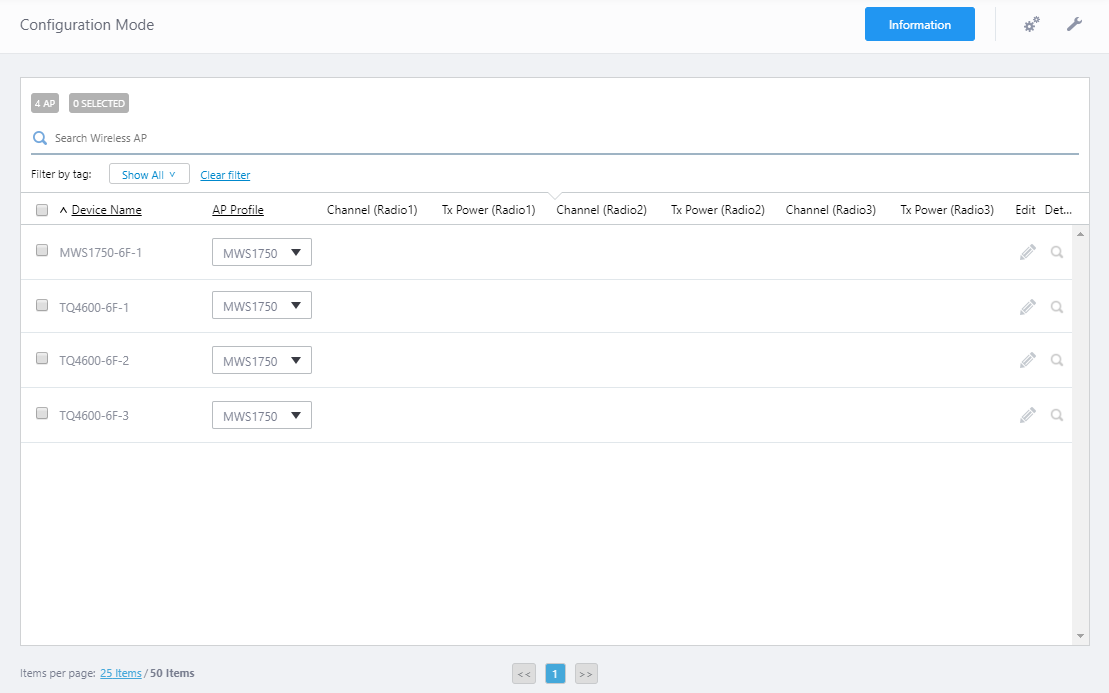The width and height of the screenshot is (1109, 693).
Task: Click device name TQ4600-6F-1
Action: [94, 308]
